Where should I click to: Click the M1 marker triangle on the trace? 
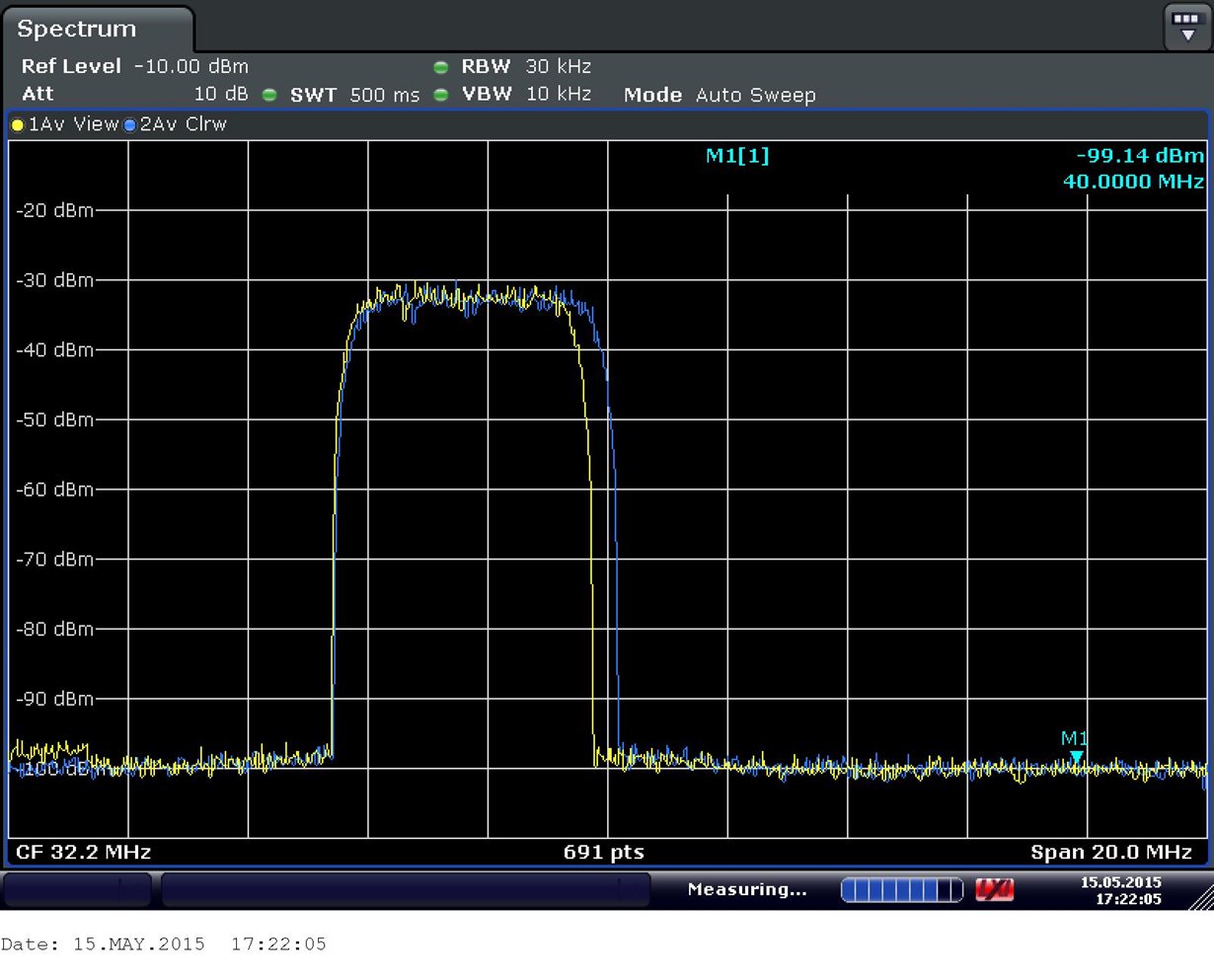[x=1076, y=757]
